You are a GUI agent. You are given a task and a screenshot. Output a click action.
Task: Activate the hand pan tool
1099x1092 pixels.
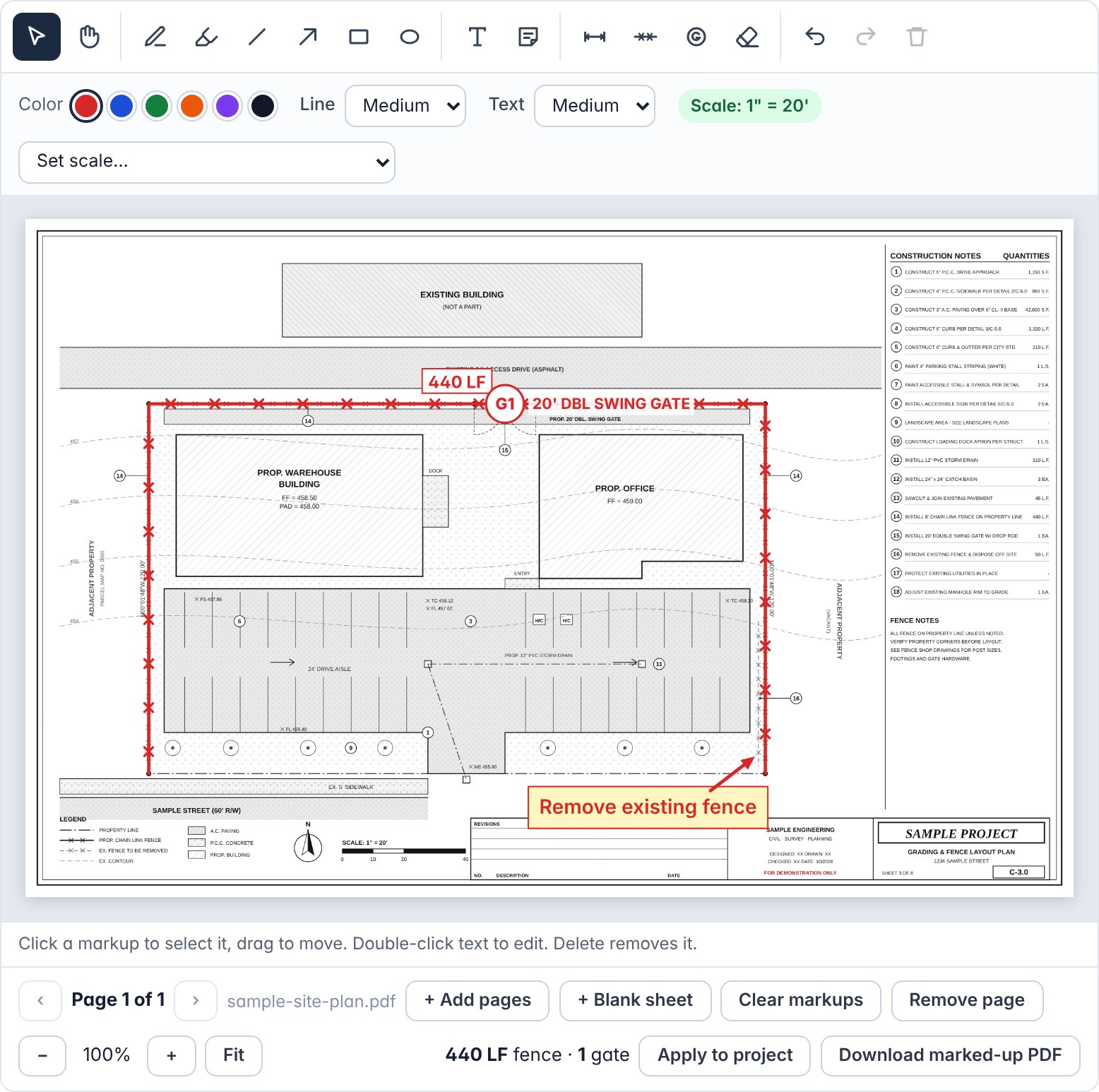(x=89, y=37)
